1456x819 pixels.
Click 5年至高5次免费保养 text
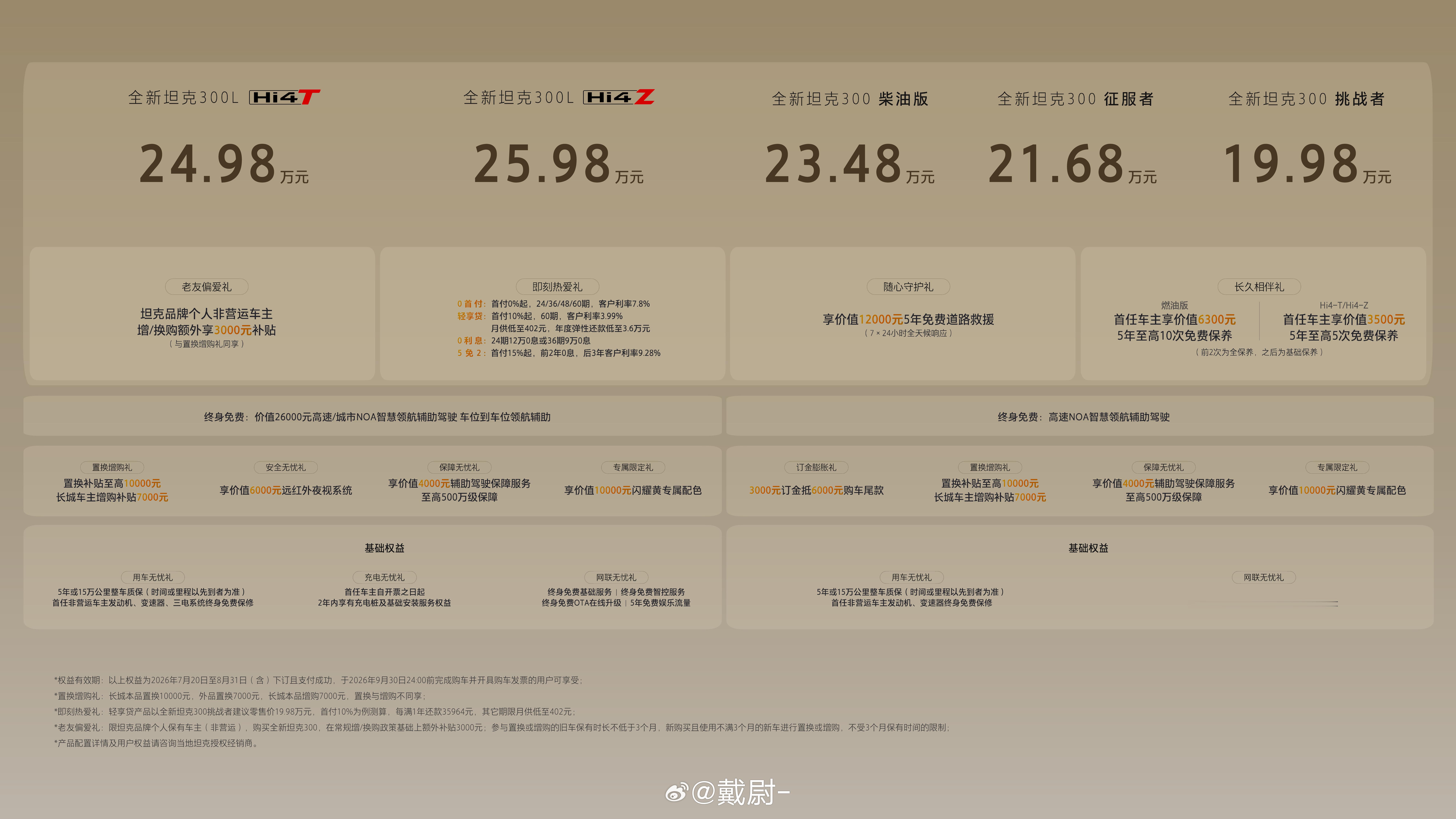coord(1344,336)
